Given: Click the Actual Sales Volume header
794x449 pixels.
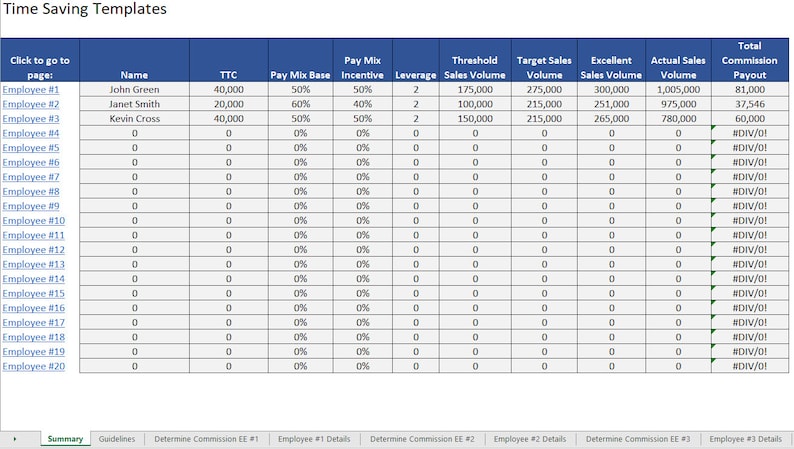Looking at the screenshot, I should click(678, 60).
